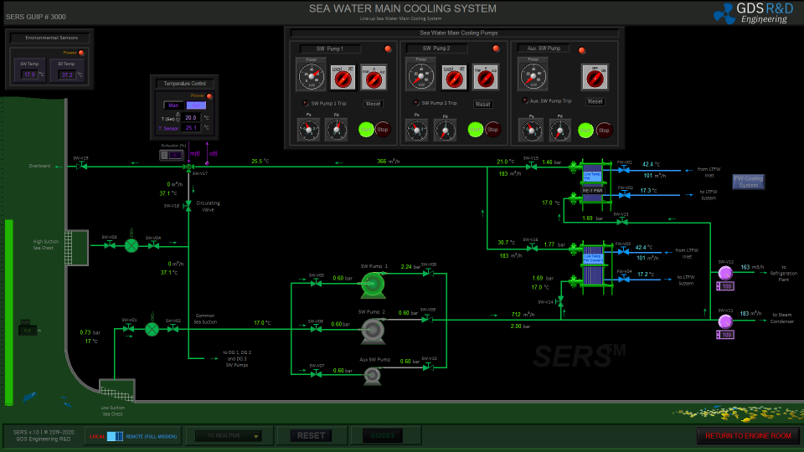Open Aux pump suction valve SW-V07

click(316, 374)
